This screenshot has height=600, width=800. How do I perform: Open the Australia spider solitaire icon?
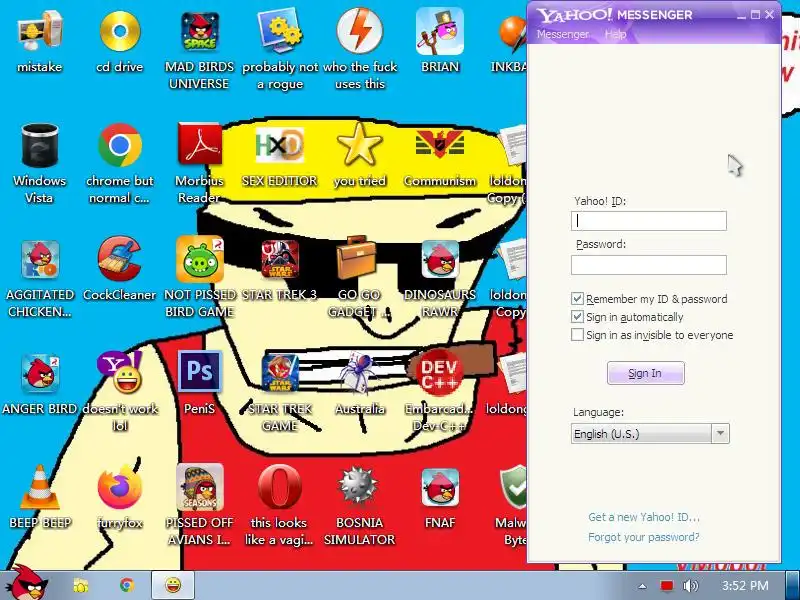359,373
